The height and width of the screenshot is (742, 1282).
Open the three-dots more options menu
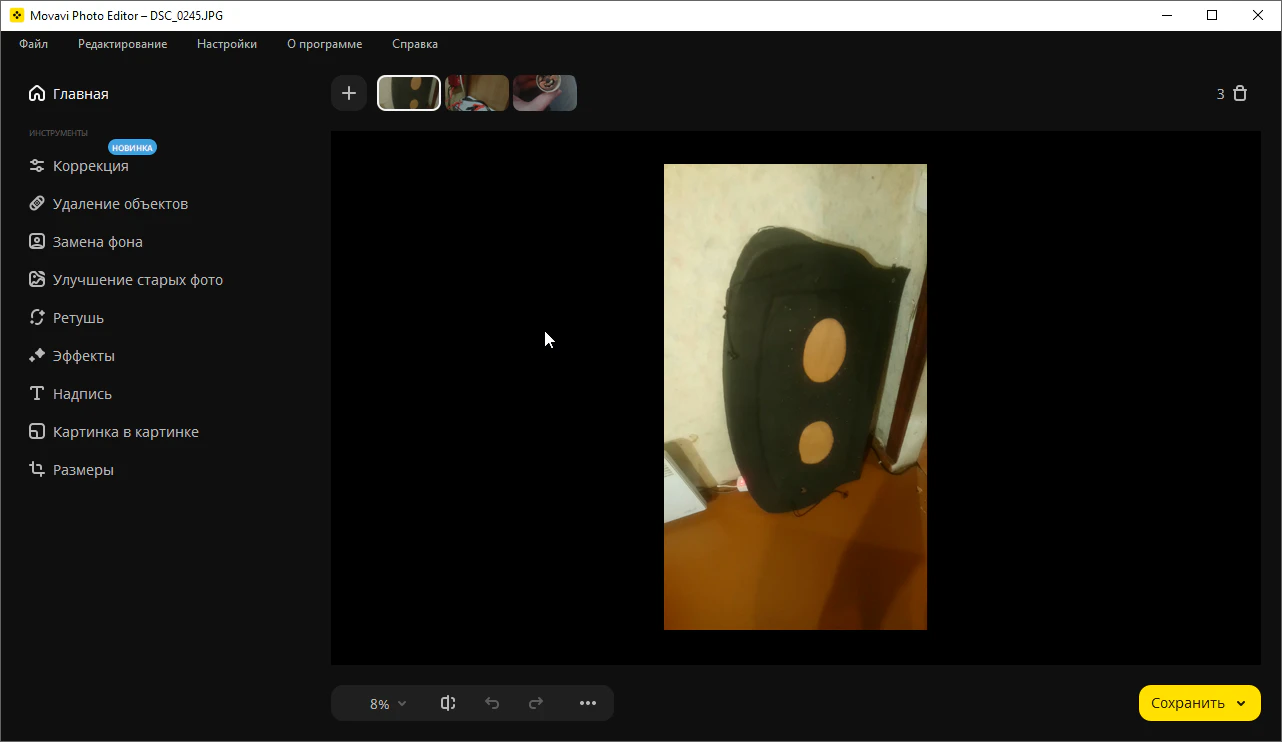click(x=588, y=703)
